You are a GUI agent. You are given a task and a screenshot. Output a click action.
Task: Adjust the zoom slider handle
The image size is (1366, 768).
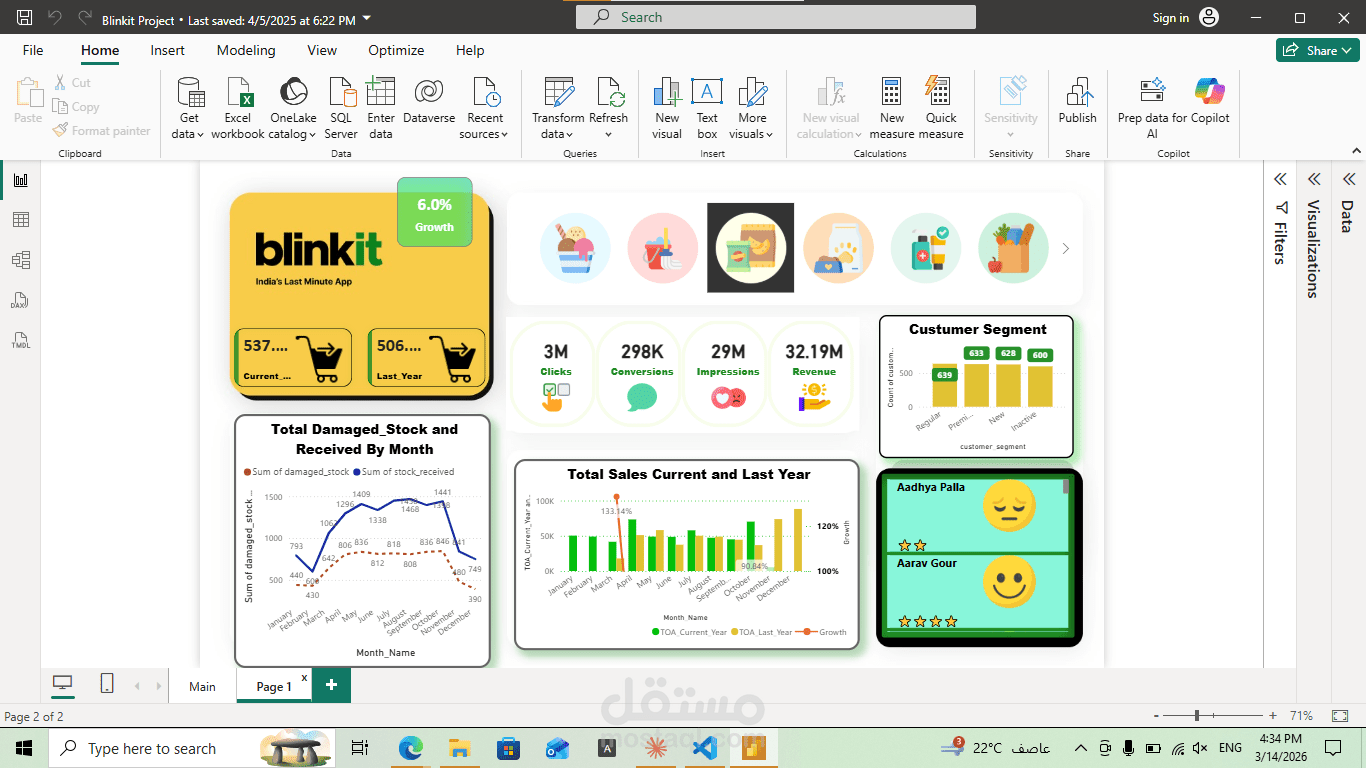pyautogui.click(x=1197, y=716)
